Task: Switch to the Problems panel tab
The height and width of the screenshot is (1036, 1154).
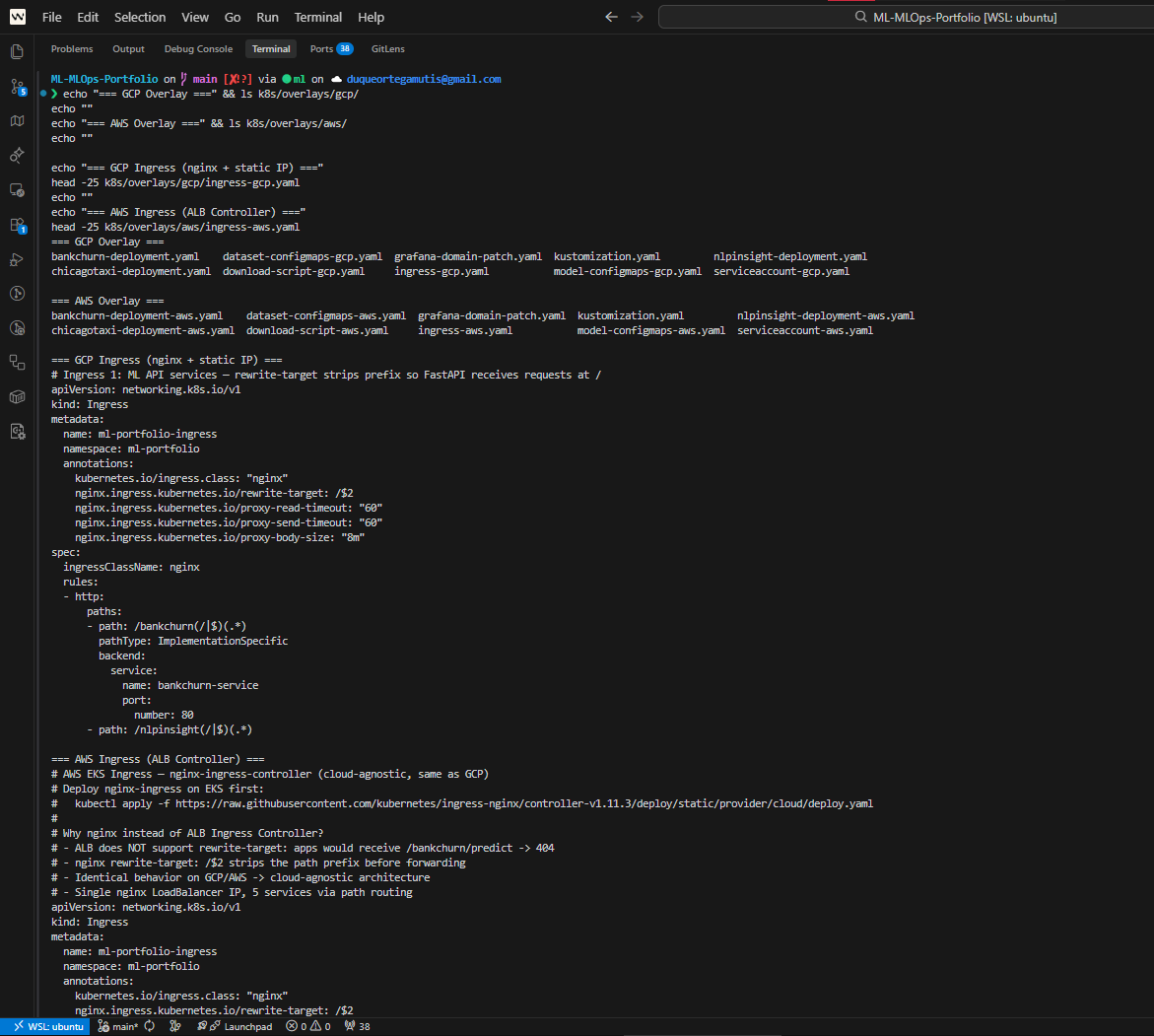Action: [x=72, y=49]
